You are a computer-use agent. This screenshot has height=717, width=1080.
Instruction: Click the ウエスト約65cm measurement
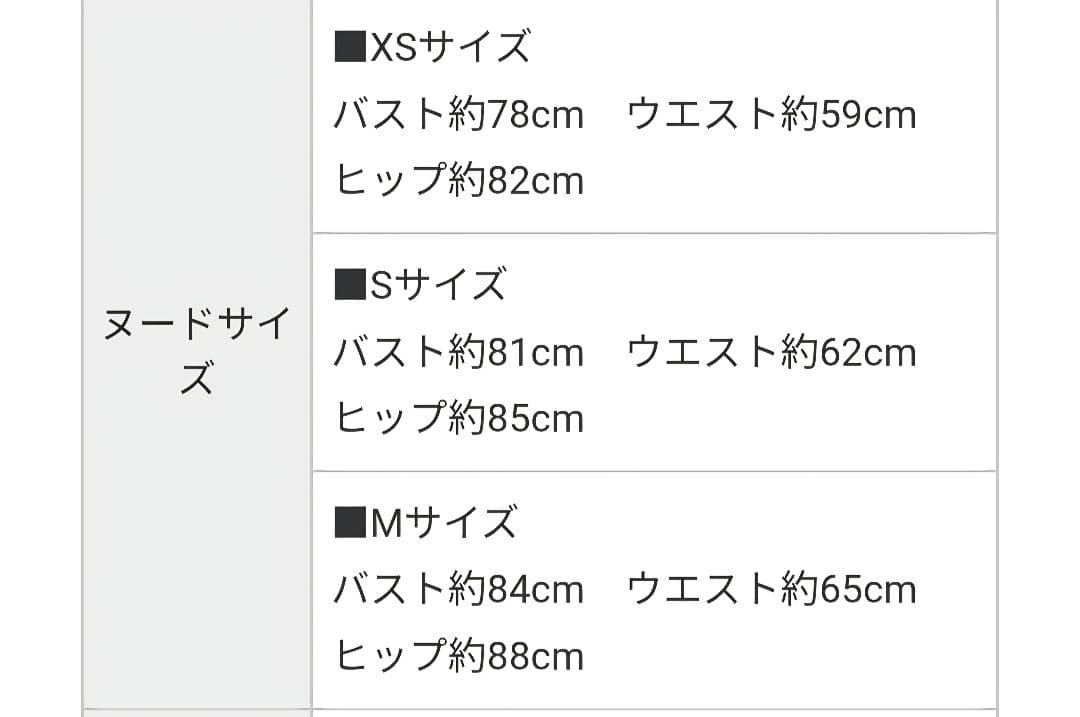[x=771, y=590]
